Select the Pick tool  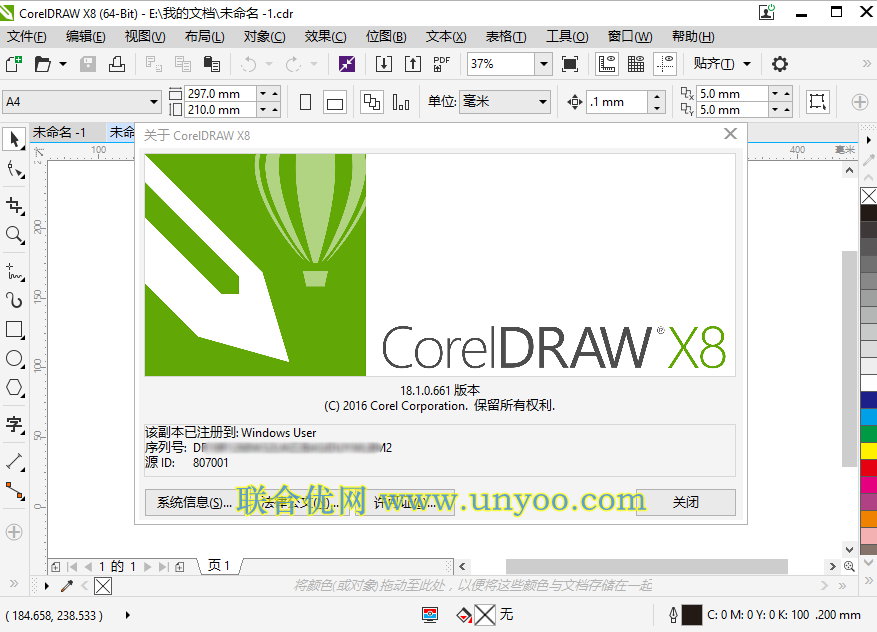[x=15, y=139]
